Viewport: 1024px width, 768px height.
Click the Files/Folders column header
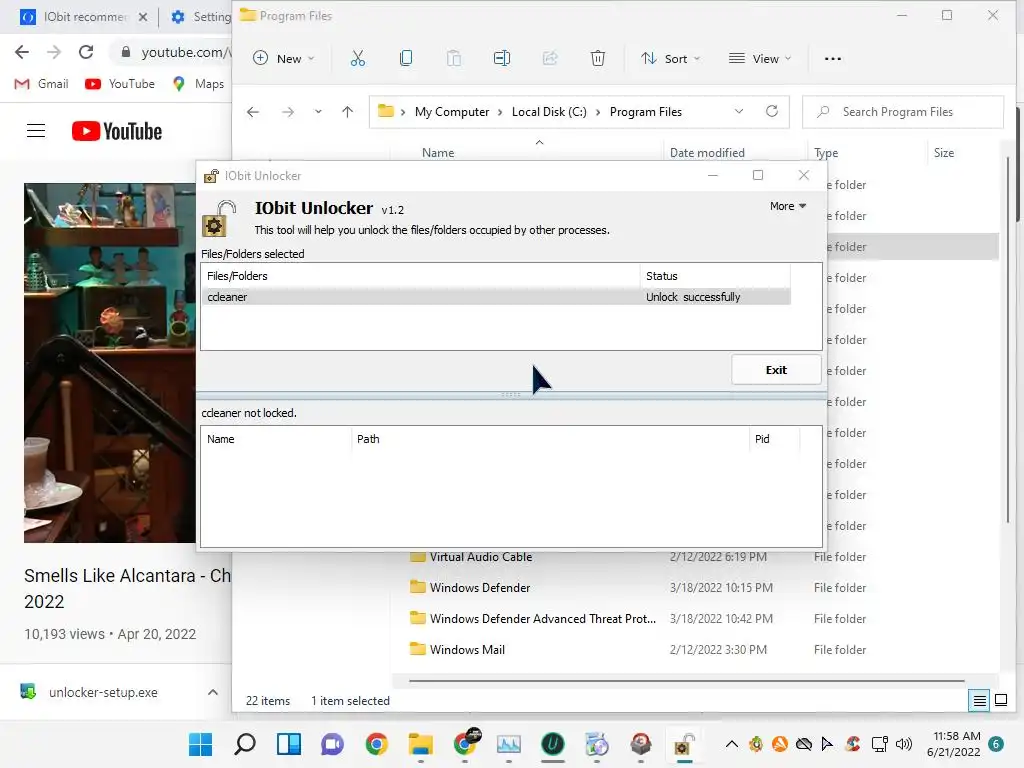pos(421,276)
